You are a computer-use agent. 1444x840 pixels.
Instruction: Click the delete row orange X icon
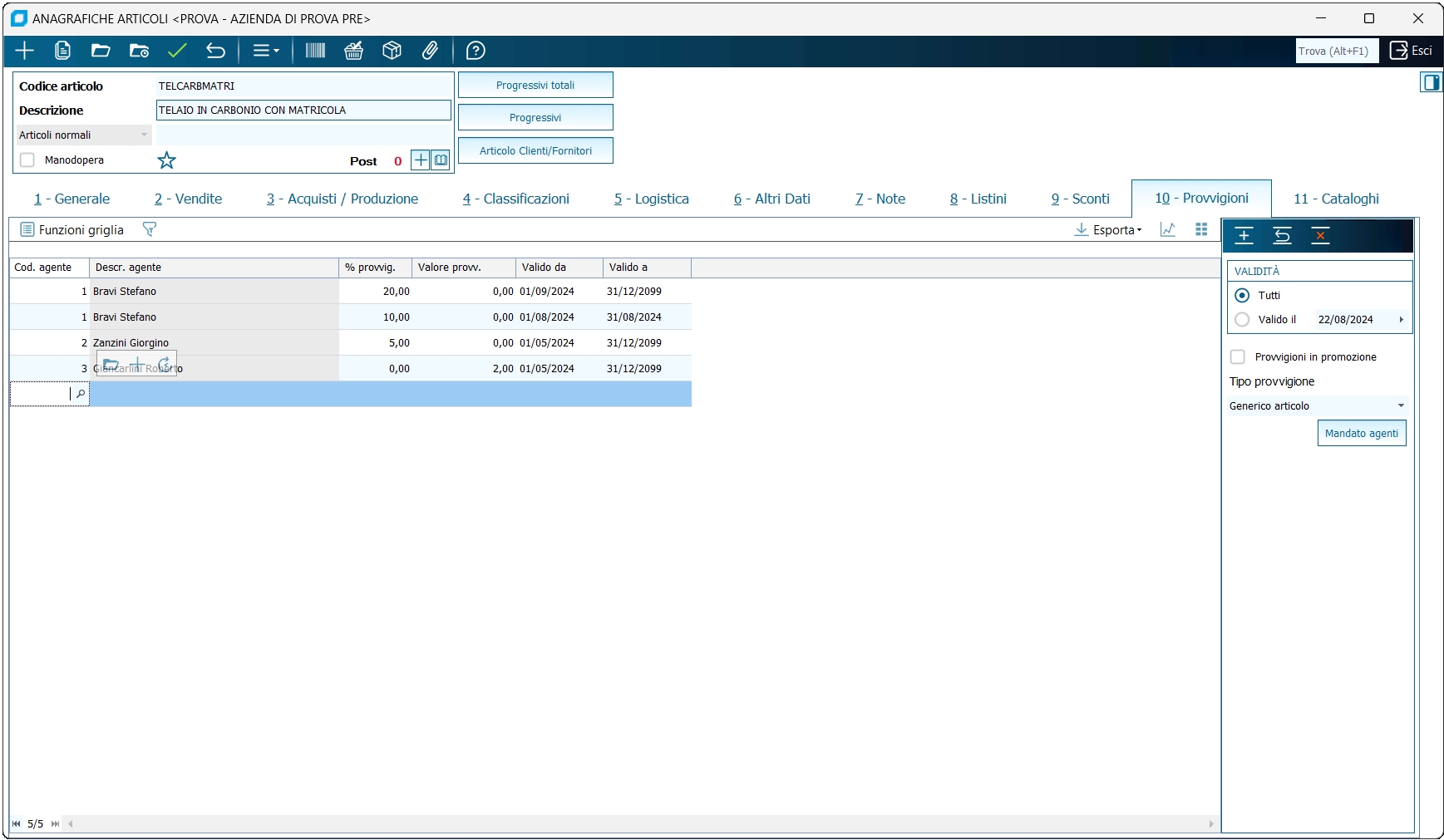[1320, 236]
